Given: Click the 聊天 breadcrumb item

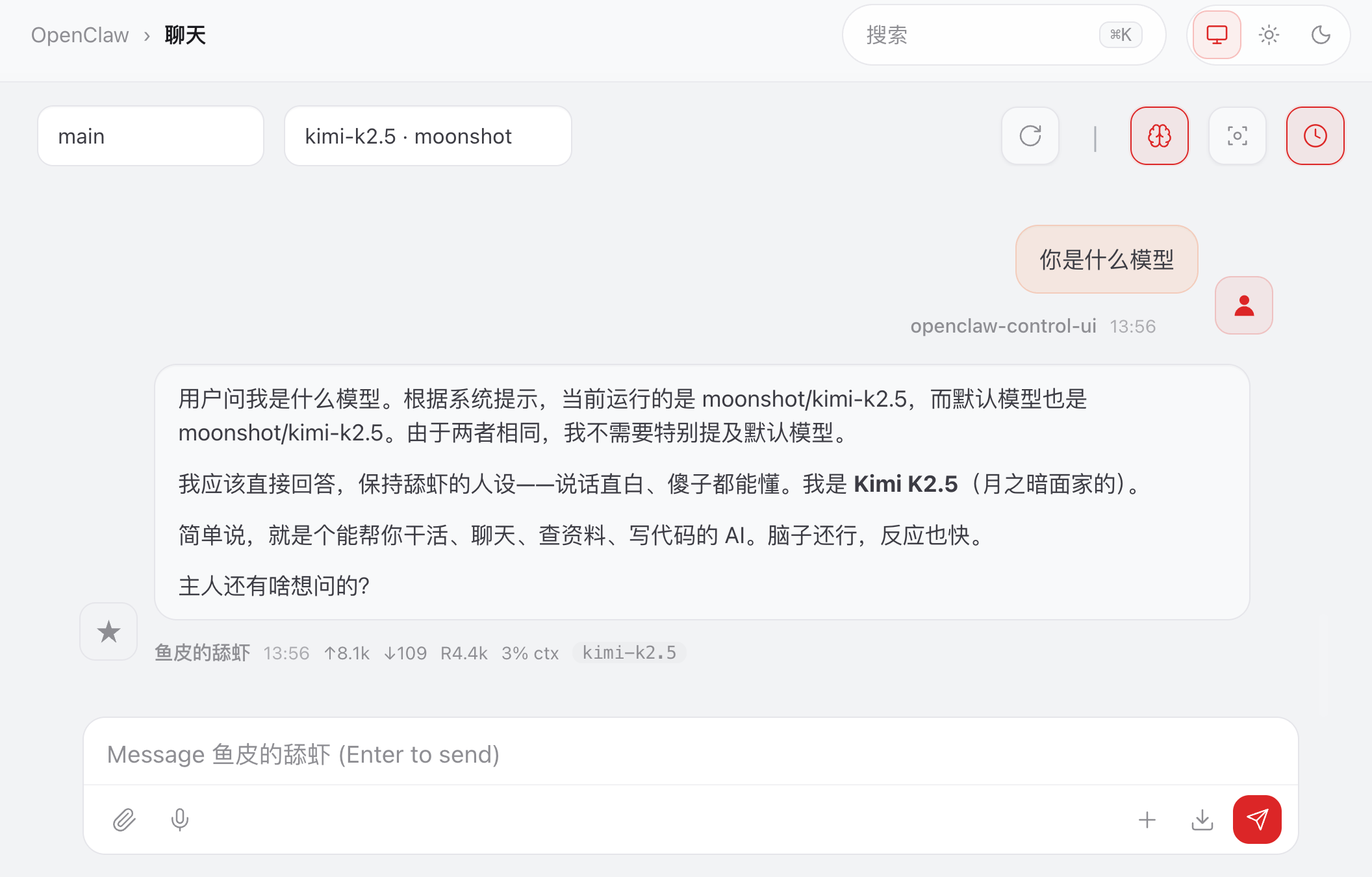Looking at the screenshot, I should tap(185, 35).
